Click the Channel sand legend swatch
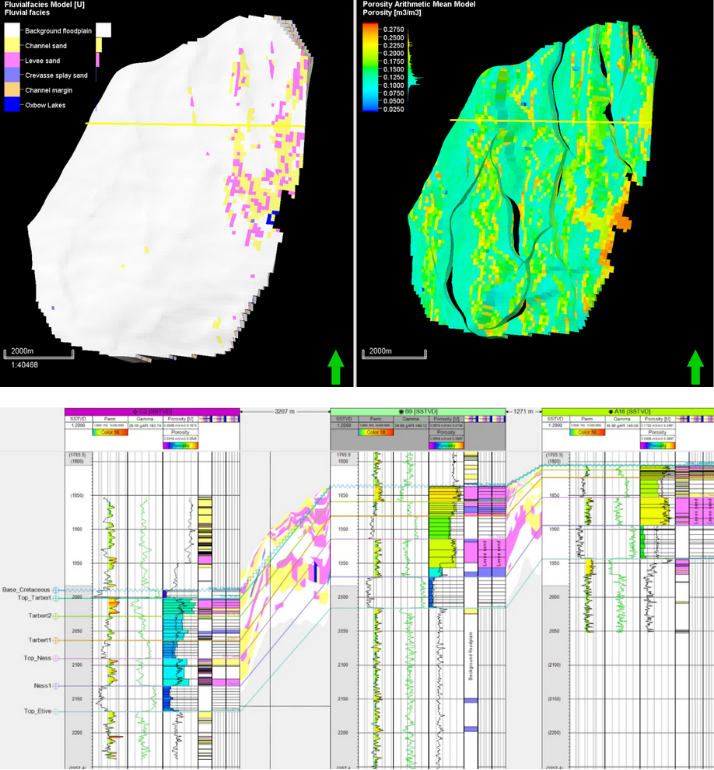This screenshot has height=770, width=714. click(11, 46)
